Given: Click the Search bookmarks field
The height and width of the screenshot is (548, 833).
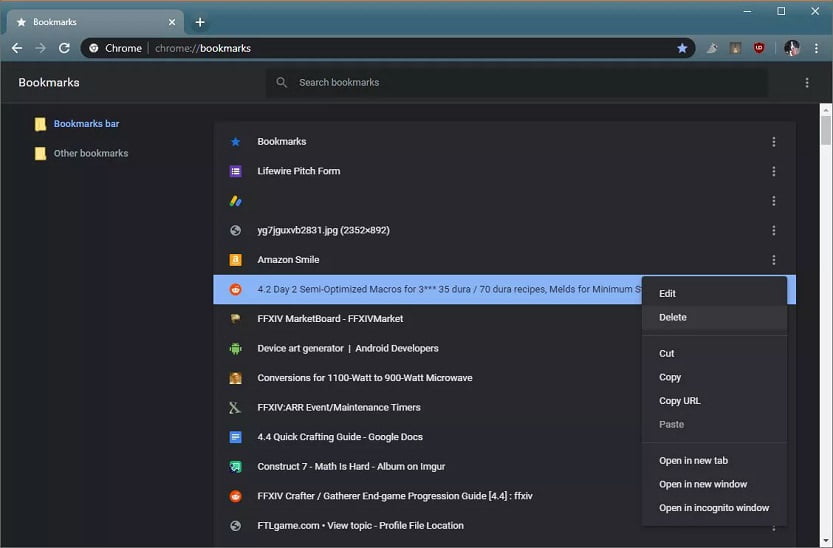Looking at the screenshot, I should (516, 82).
